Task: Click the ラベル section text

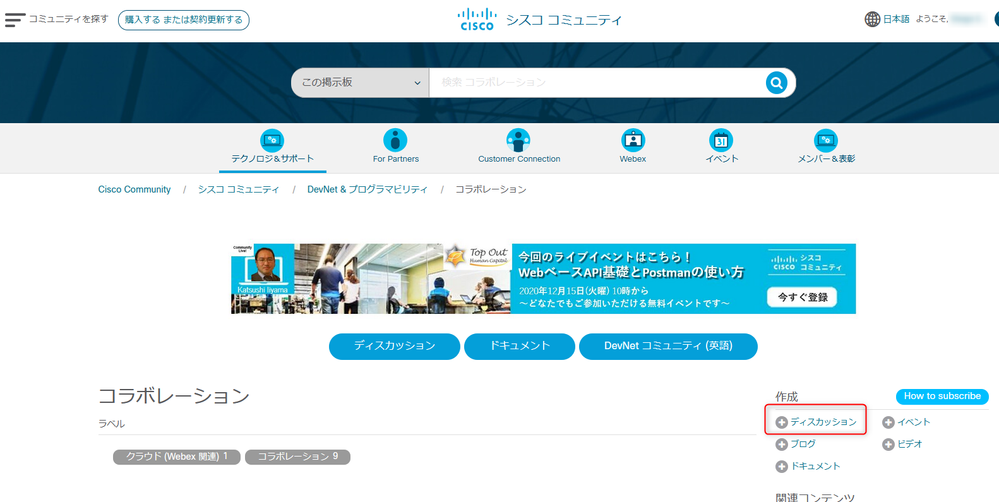Action: (x=111, y=424)
